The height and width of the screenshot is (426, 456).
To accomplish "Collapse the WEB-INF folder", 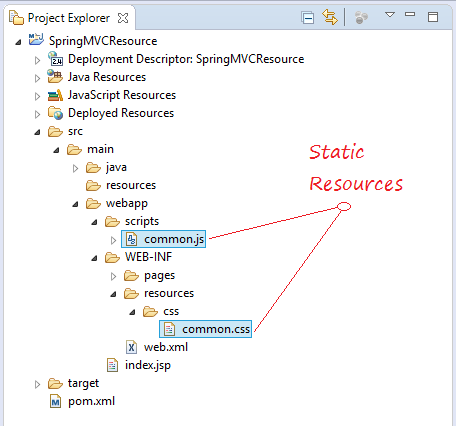I will [94, 258].
